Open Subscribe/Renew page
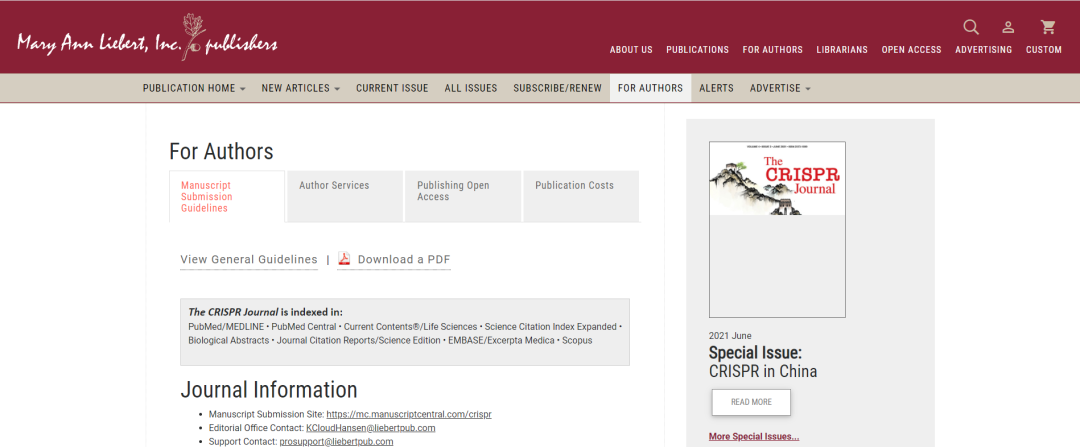Image resolution: width=1080 pixels, height=447 pixels. pyautogui.click(x=557, y=88)
